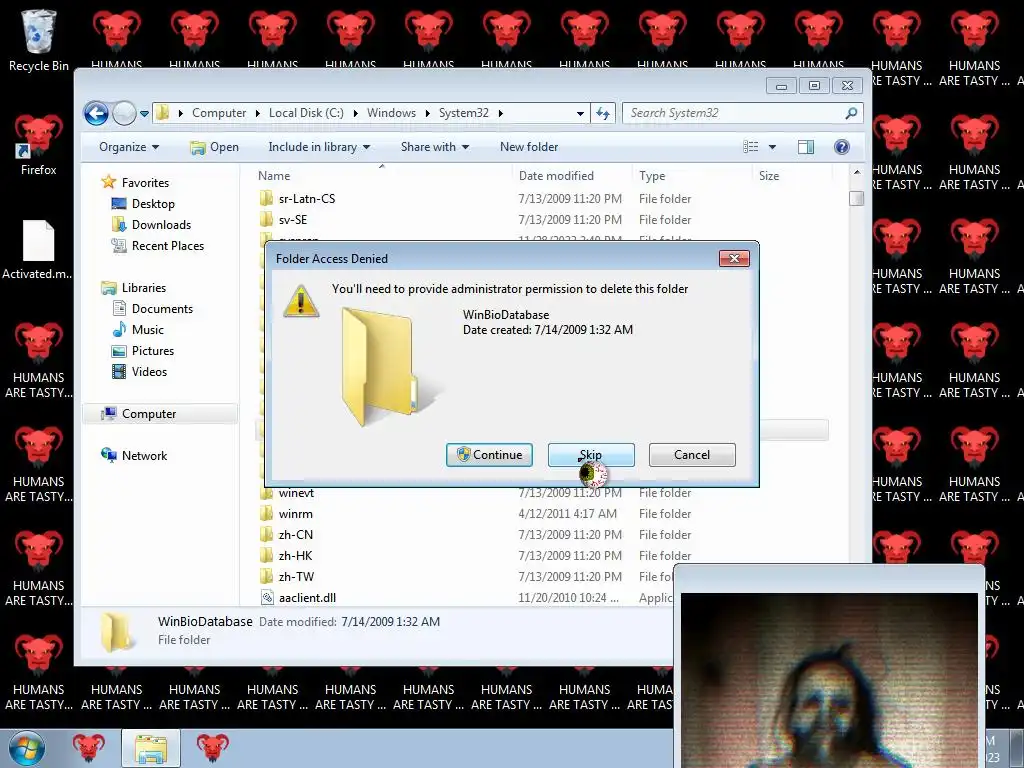Viewport: 1024px width, 768px height.
Task: Refresh the System32 folder view
Action: [x=603, y=113]
